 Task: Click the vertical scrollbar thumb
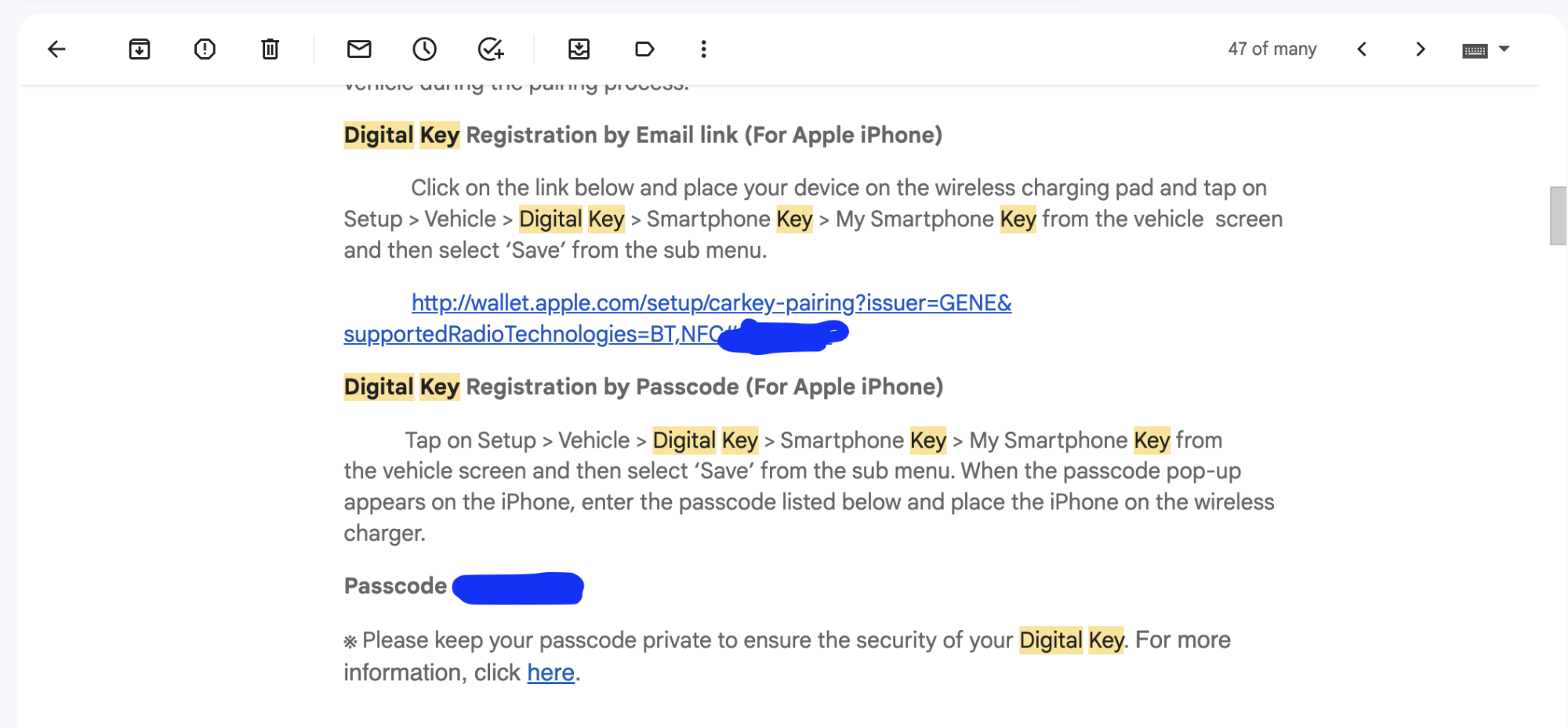coord(1558,216)
